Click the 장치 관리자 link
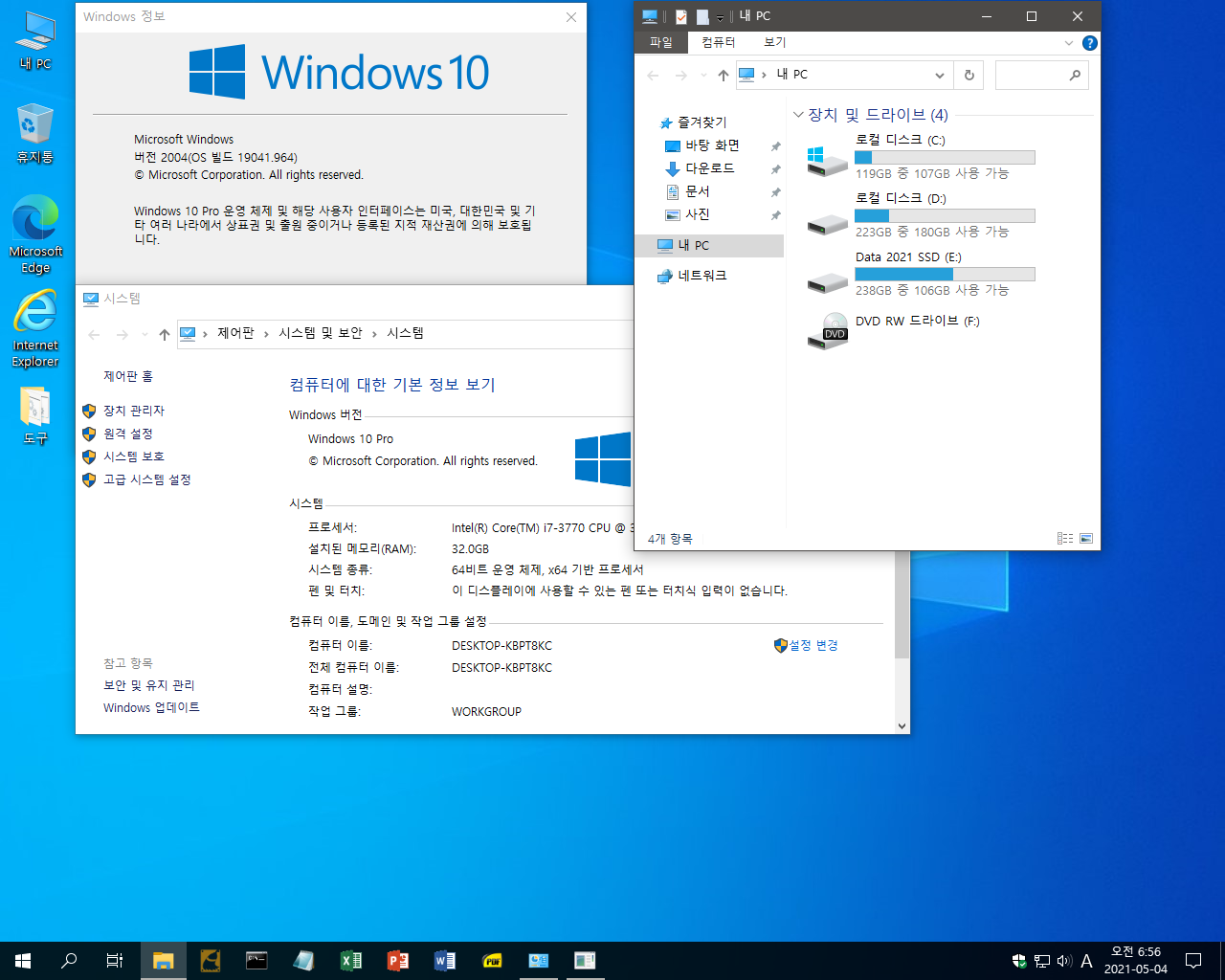The height and width of the screenshot is (980, 1225). tap(133, 411)
